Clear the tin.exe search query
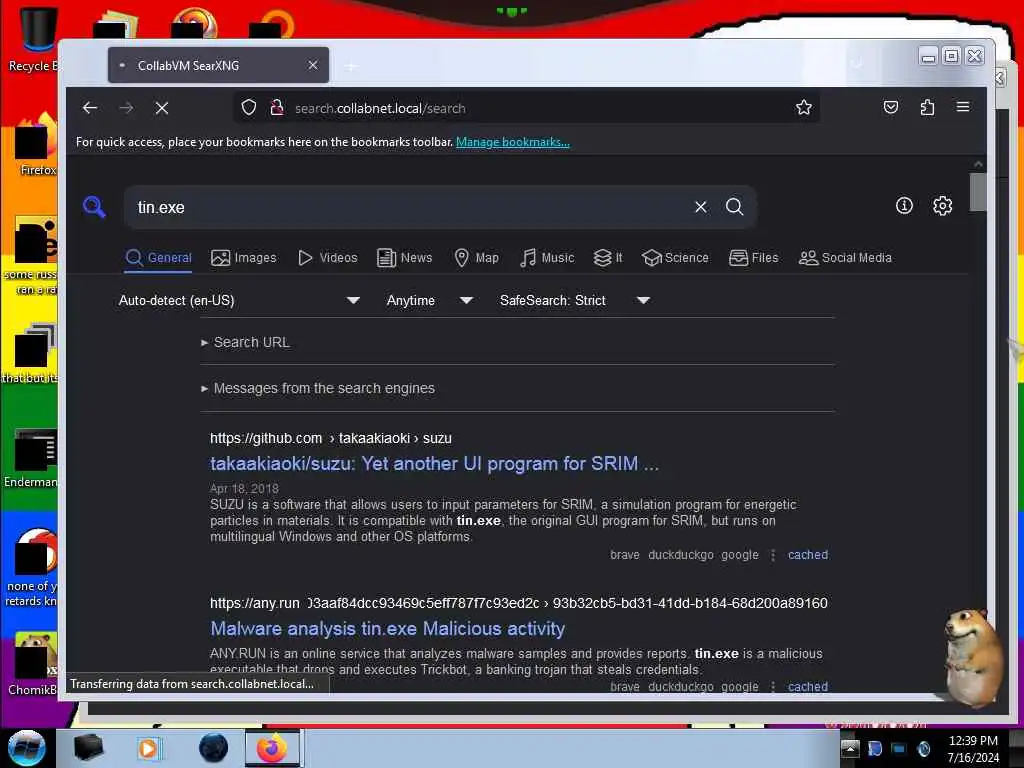 pyautogui.click(x=701, y=207)
